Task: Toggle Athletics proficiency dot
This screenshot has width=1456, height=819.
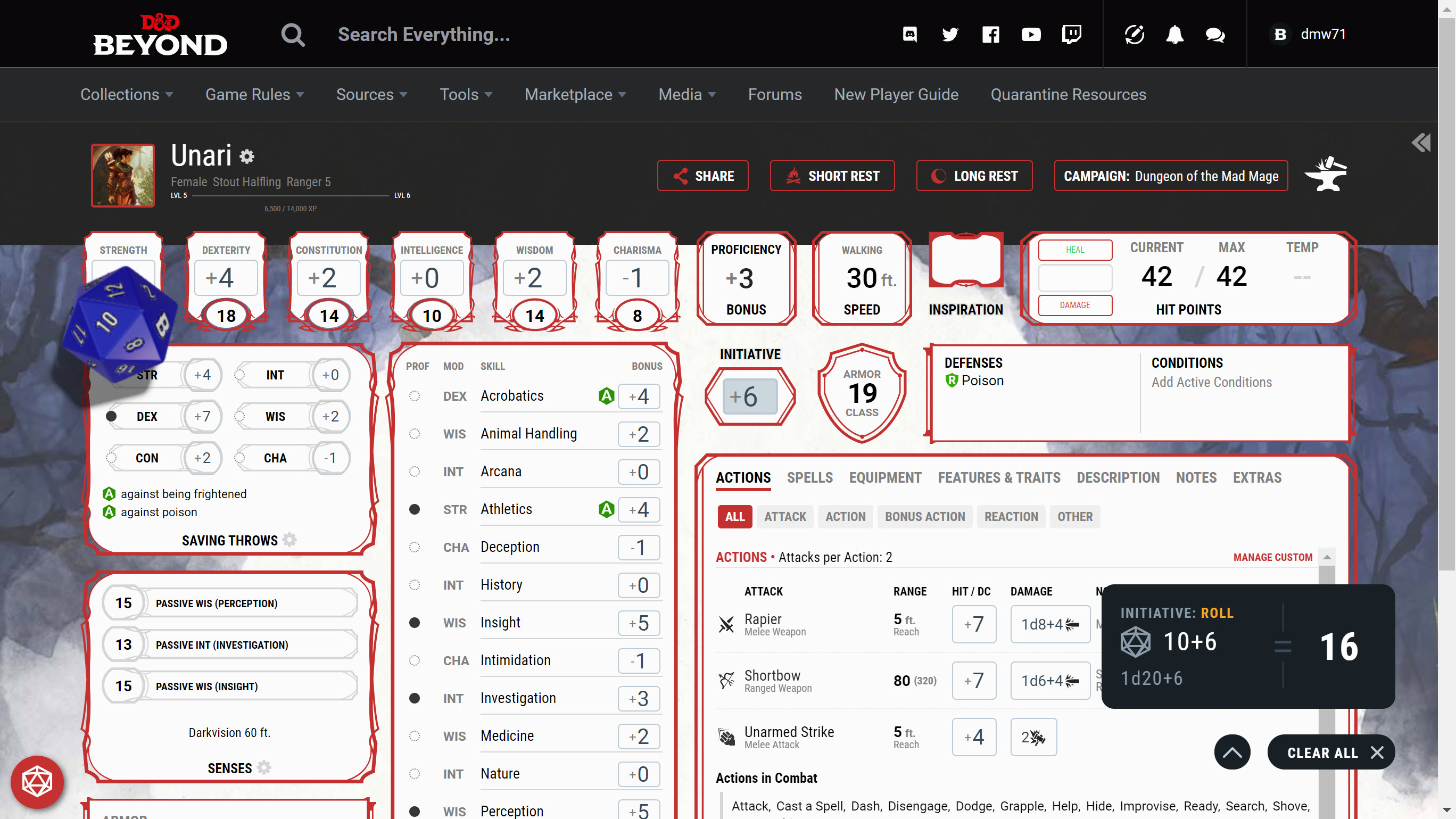Action: click(x=415, y=510)
